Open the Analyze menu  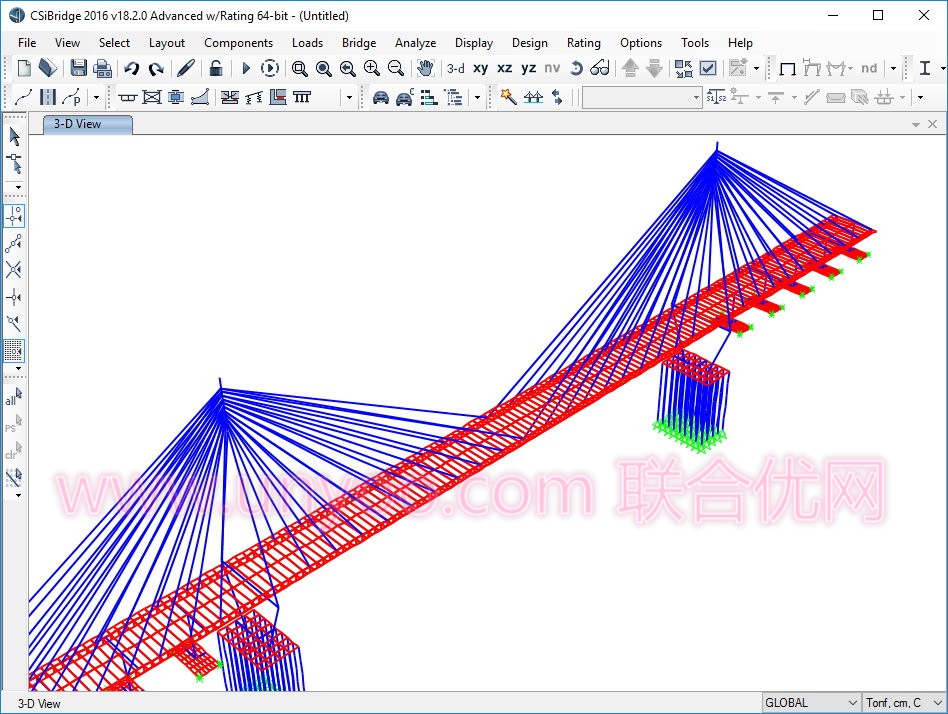[415, 42]
